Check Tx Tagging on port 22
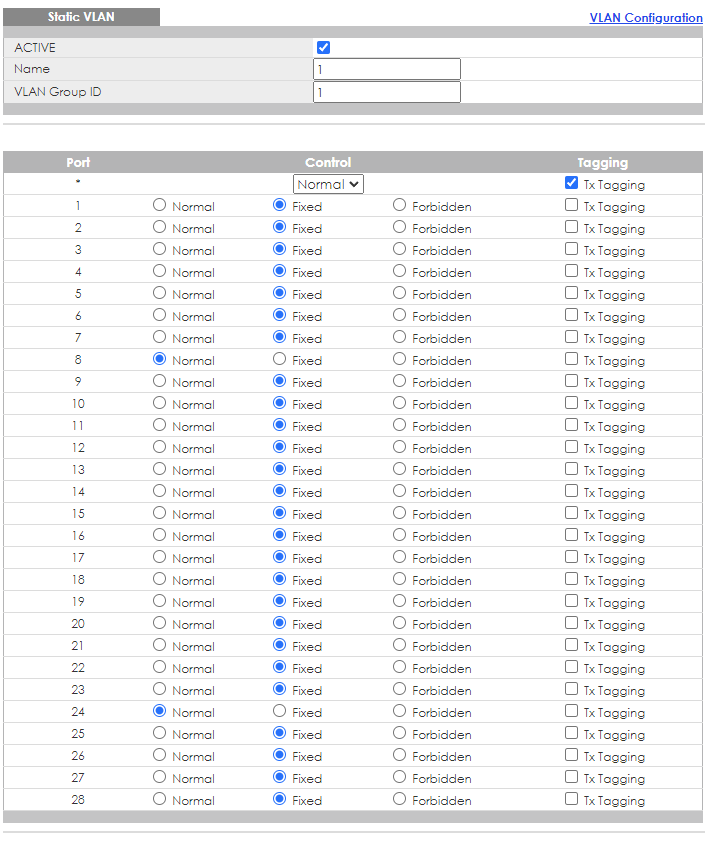Viewport: 725px width, 844px height. 572,667
